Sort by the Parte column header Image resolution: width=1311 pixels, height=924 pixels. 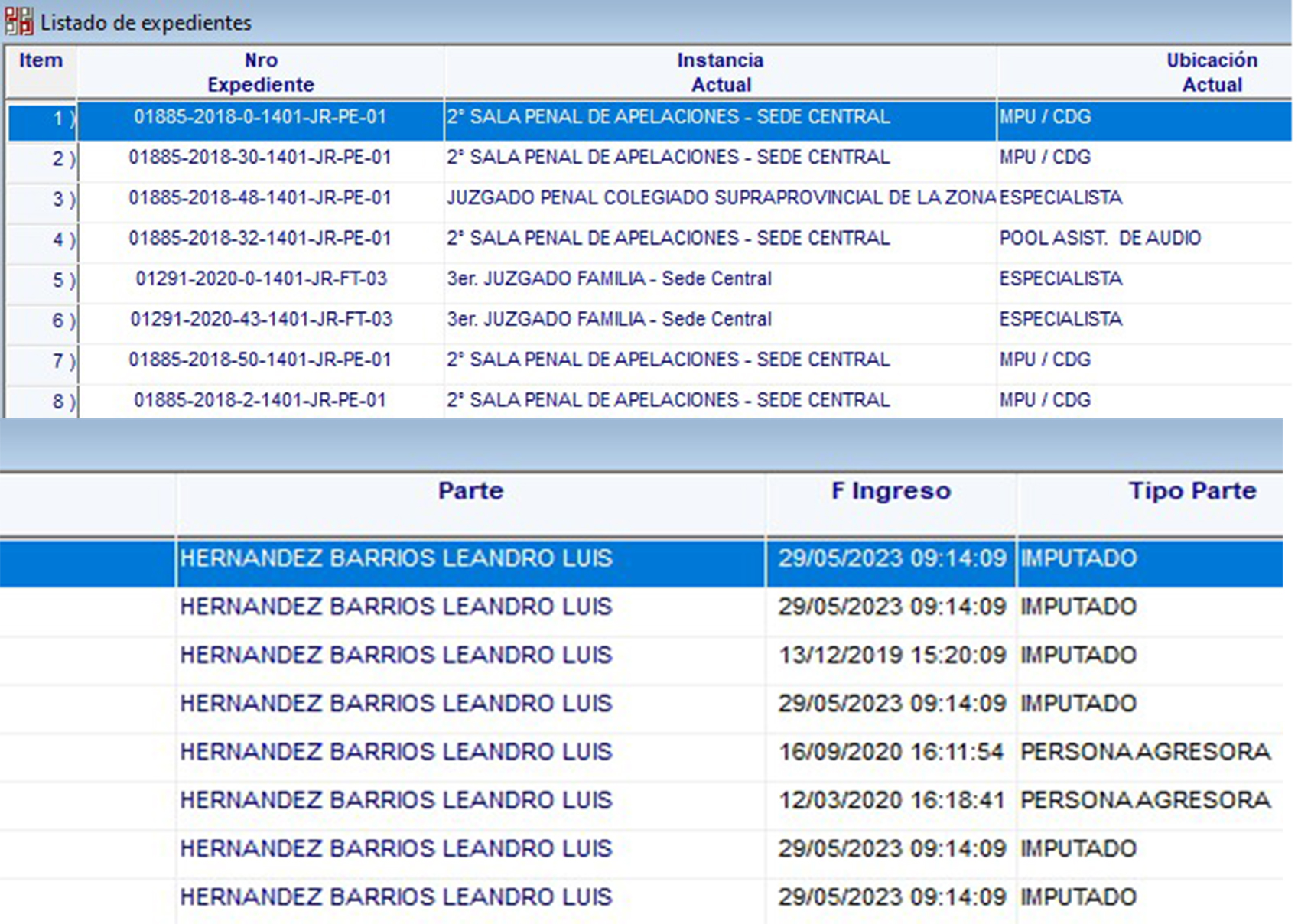coord(470,491)
